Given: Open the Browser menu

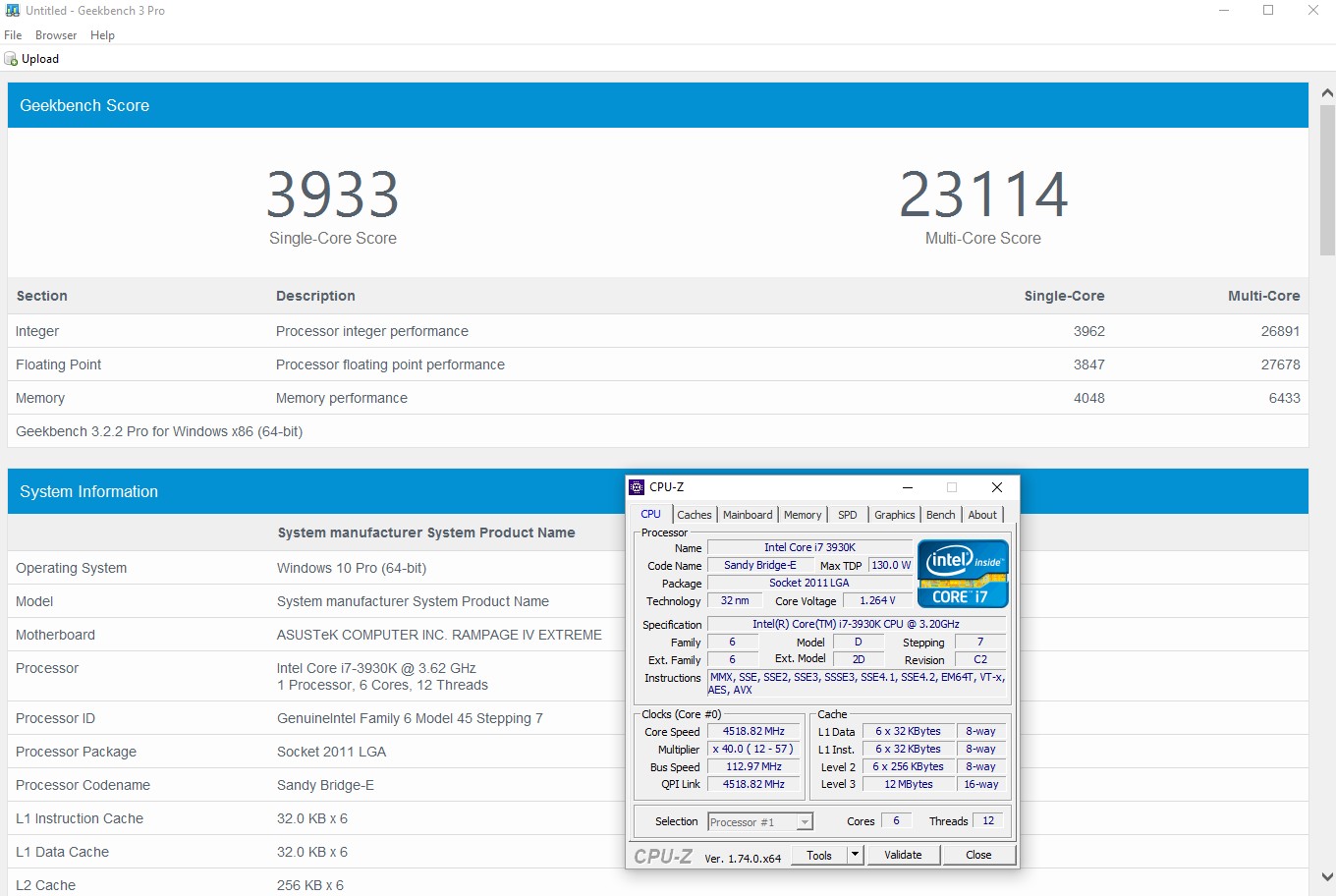Looking at the screenshot, I should coord(56,35).
